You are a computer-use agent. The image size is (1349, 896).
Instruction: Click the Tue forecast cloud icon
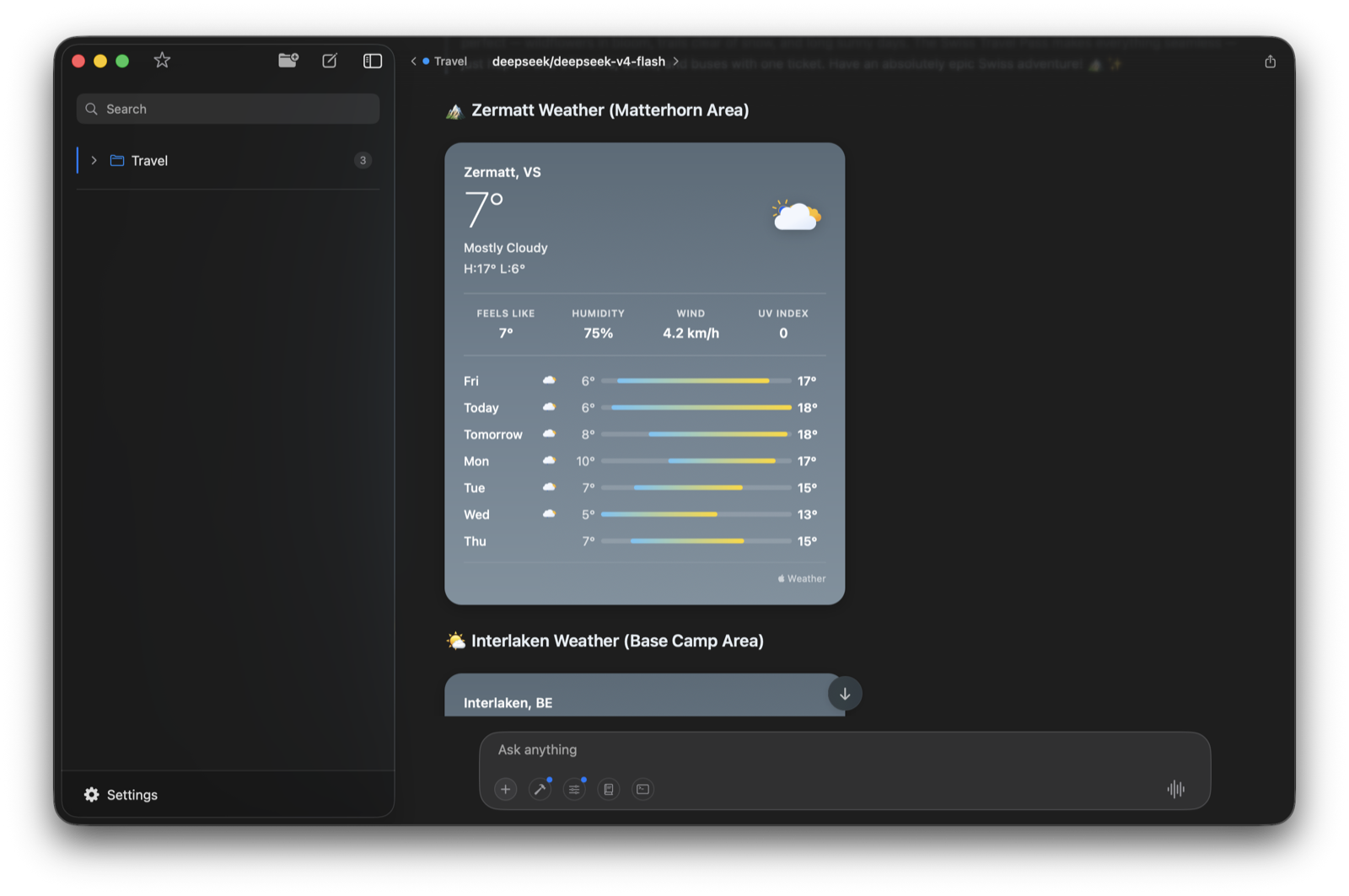tap(549, 487)
